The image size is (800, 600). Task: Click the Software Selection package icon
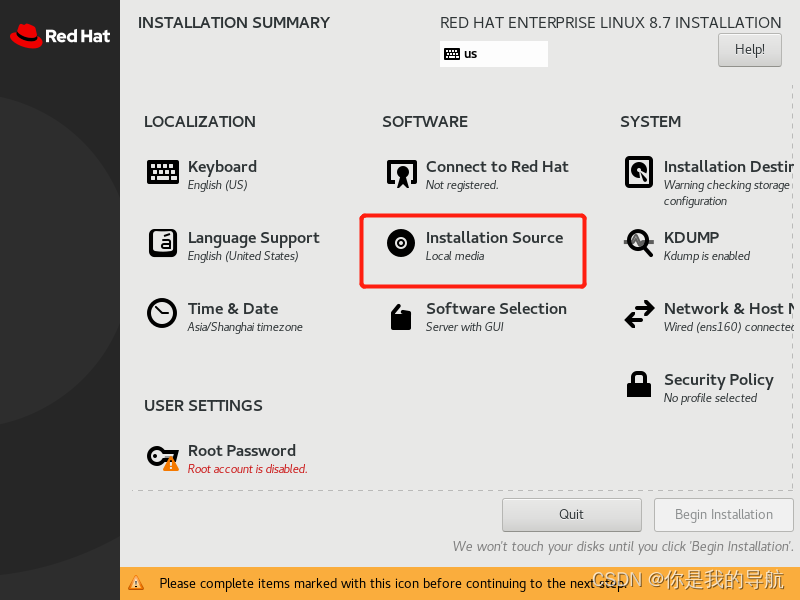point(401,317)
